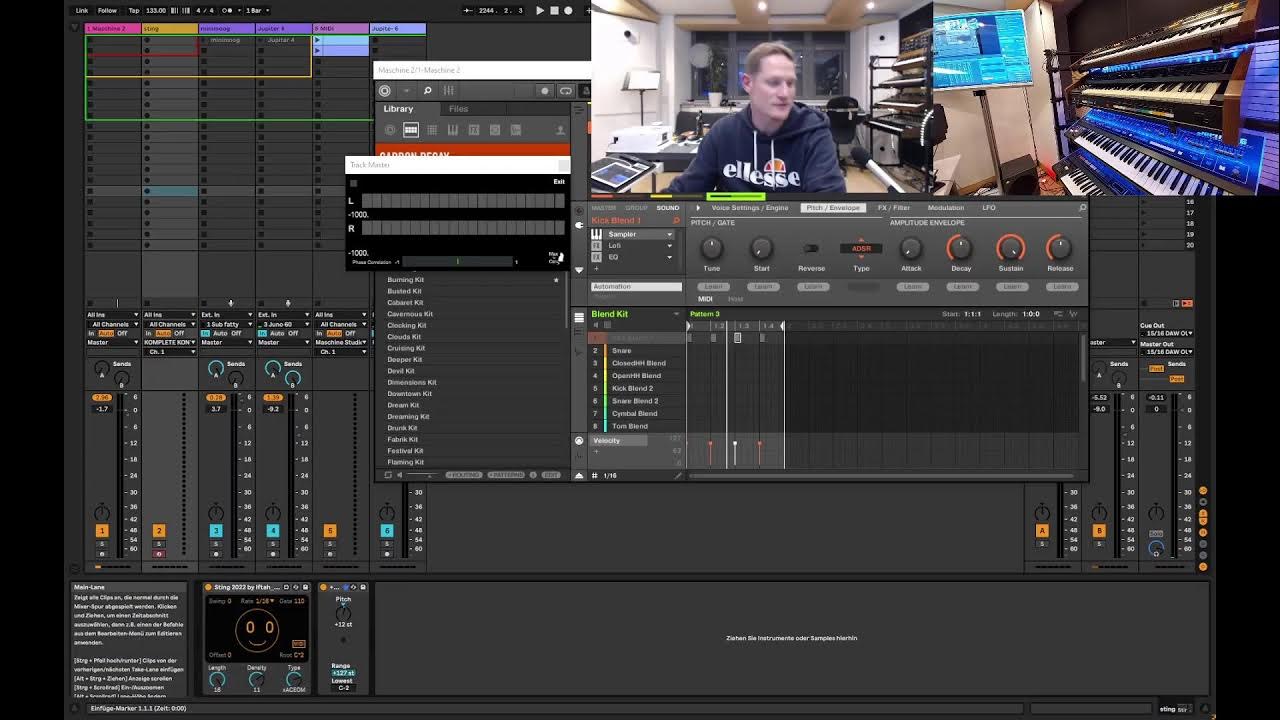Open the Modulation page
Screen dimensions: 1280x720
click(x=945, y=208)
